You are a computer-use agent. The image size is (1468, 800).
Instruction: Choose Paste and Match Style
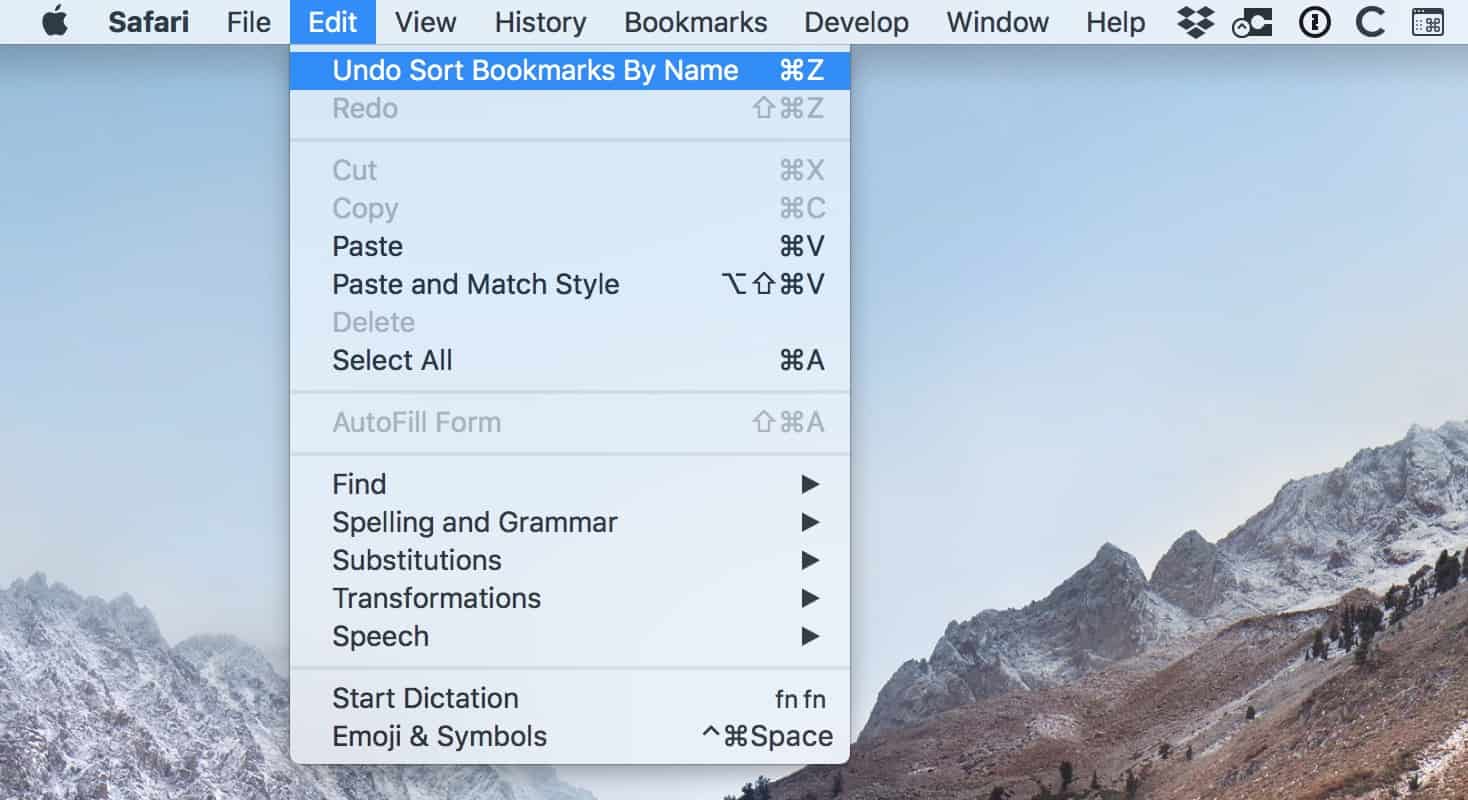[x=569, y=284]
